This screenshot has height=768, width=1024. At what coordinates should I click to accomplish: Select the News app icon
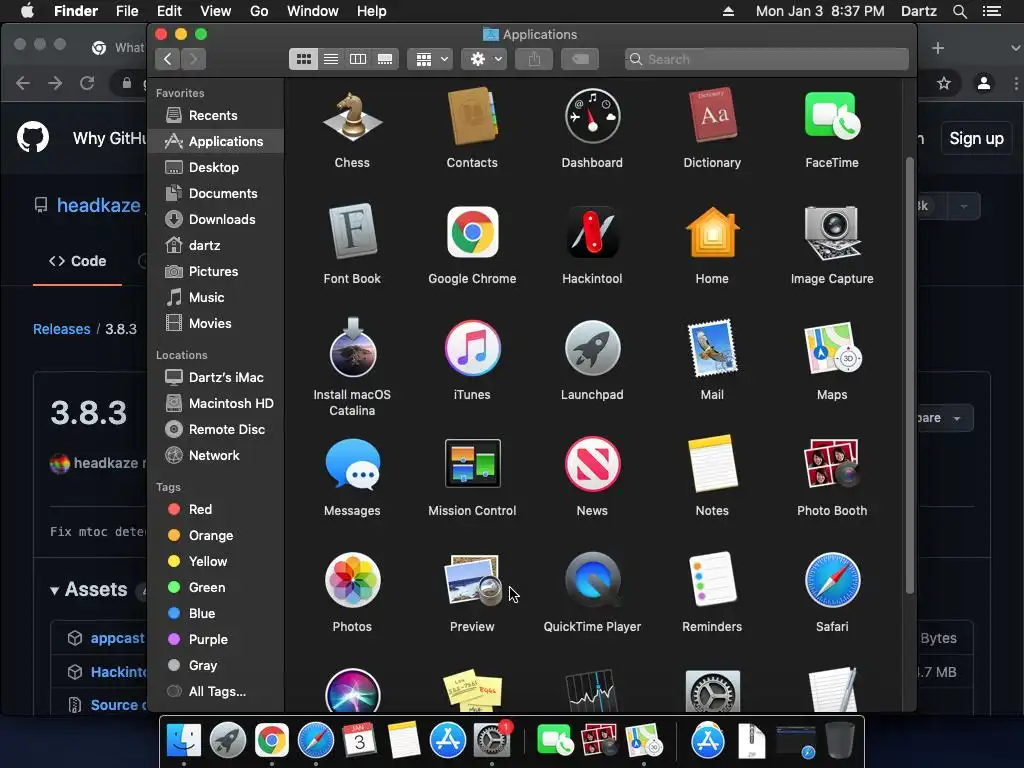click(592, 464)
